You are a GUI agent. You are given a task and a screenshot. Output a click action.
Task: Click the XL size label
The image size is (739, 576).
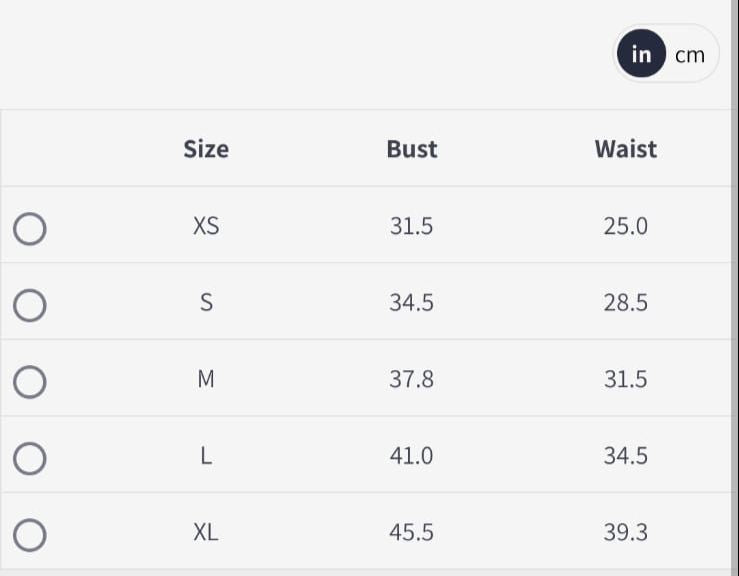(x=206, y=532)
